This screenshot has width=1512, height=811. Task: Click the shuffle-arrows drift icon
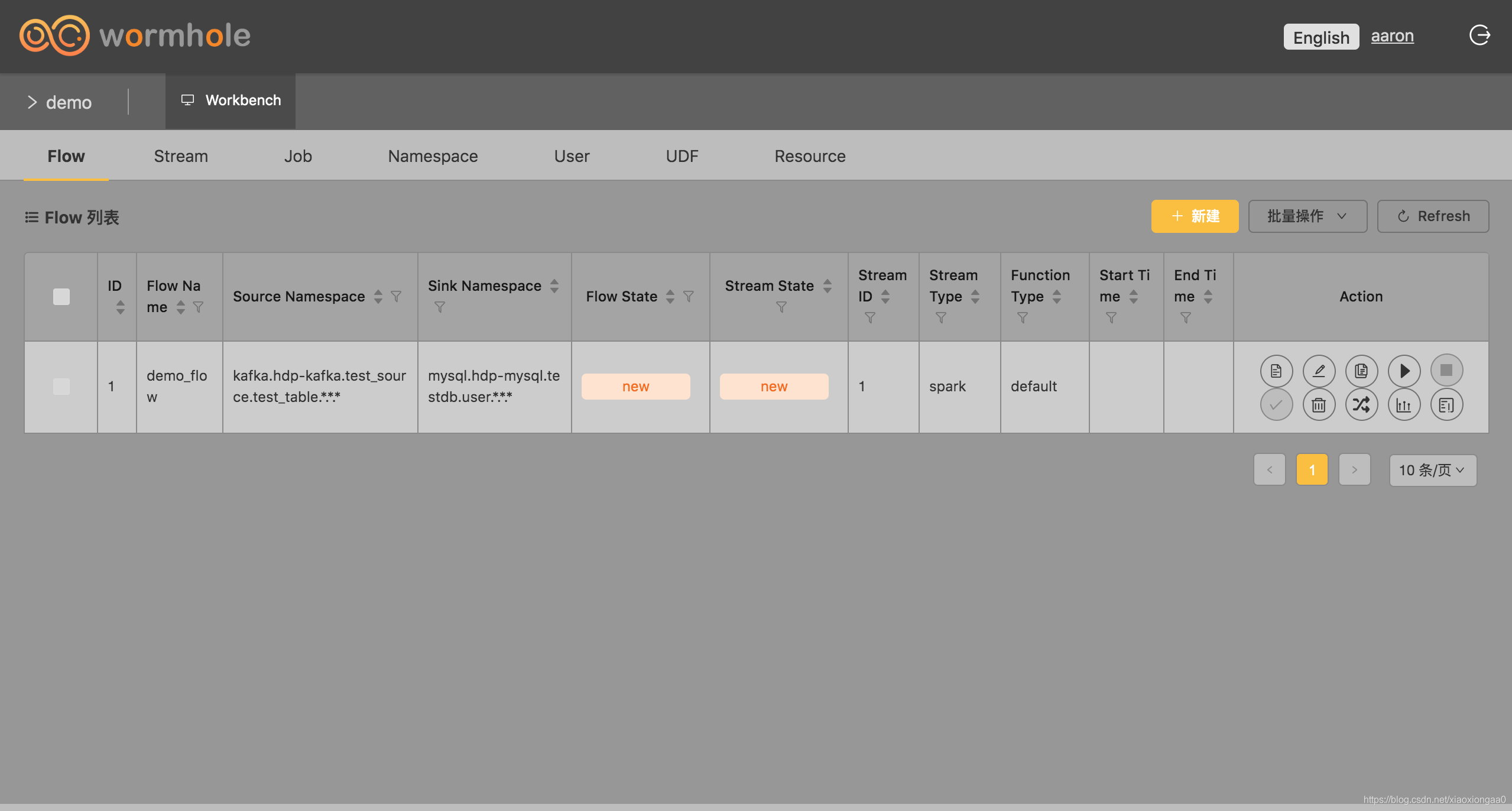pyautogui.click(x=1361, y=405)
